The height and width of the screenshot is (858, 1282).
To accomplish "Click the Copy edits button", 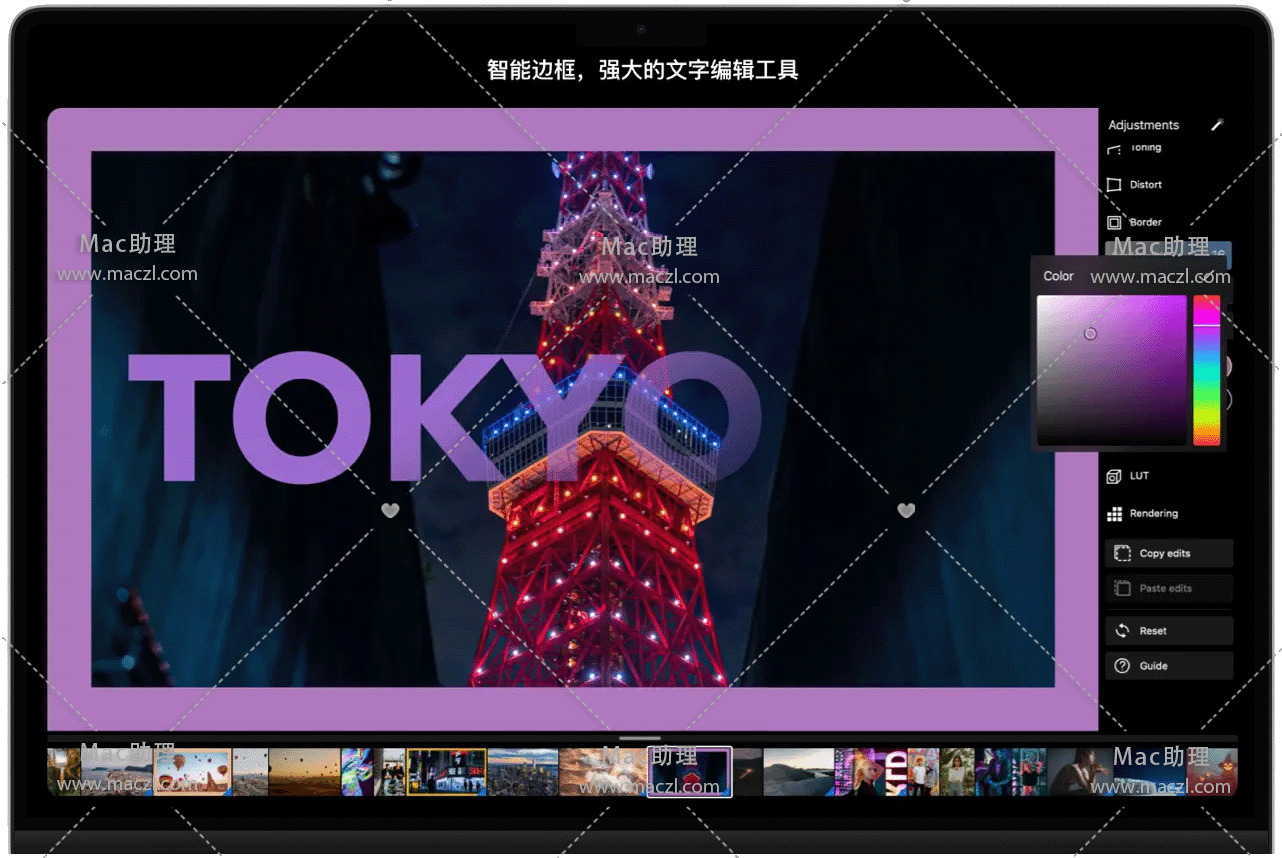I will pos(1169,553).
